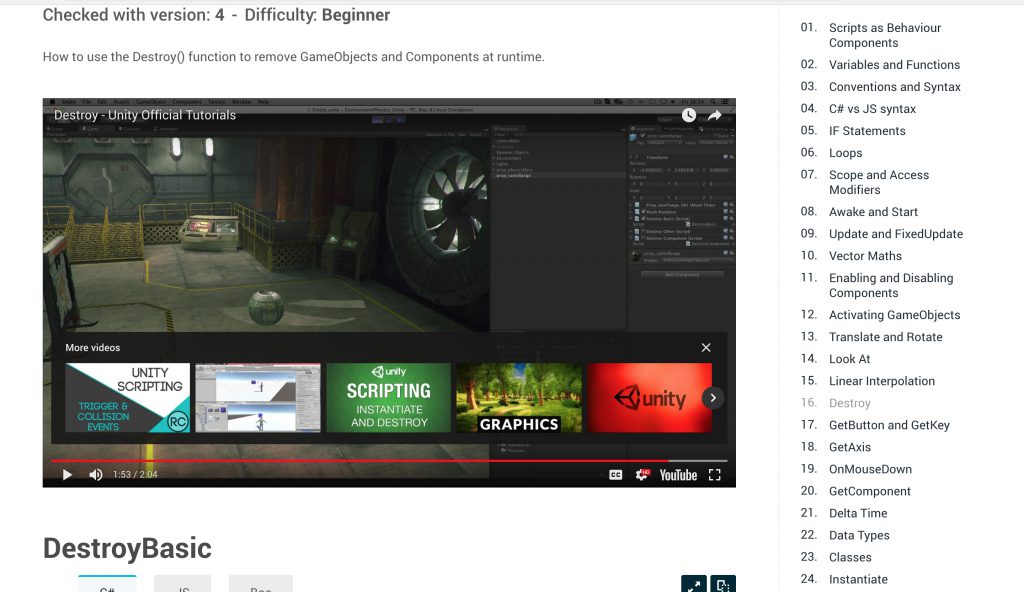Select the C# code tab

(x=107, y=585)
